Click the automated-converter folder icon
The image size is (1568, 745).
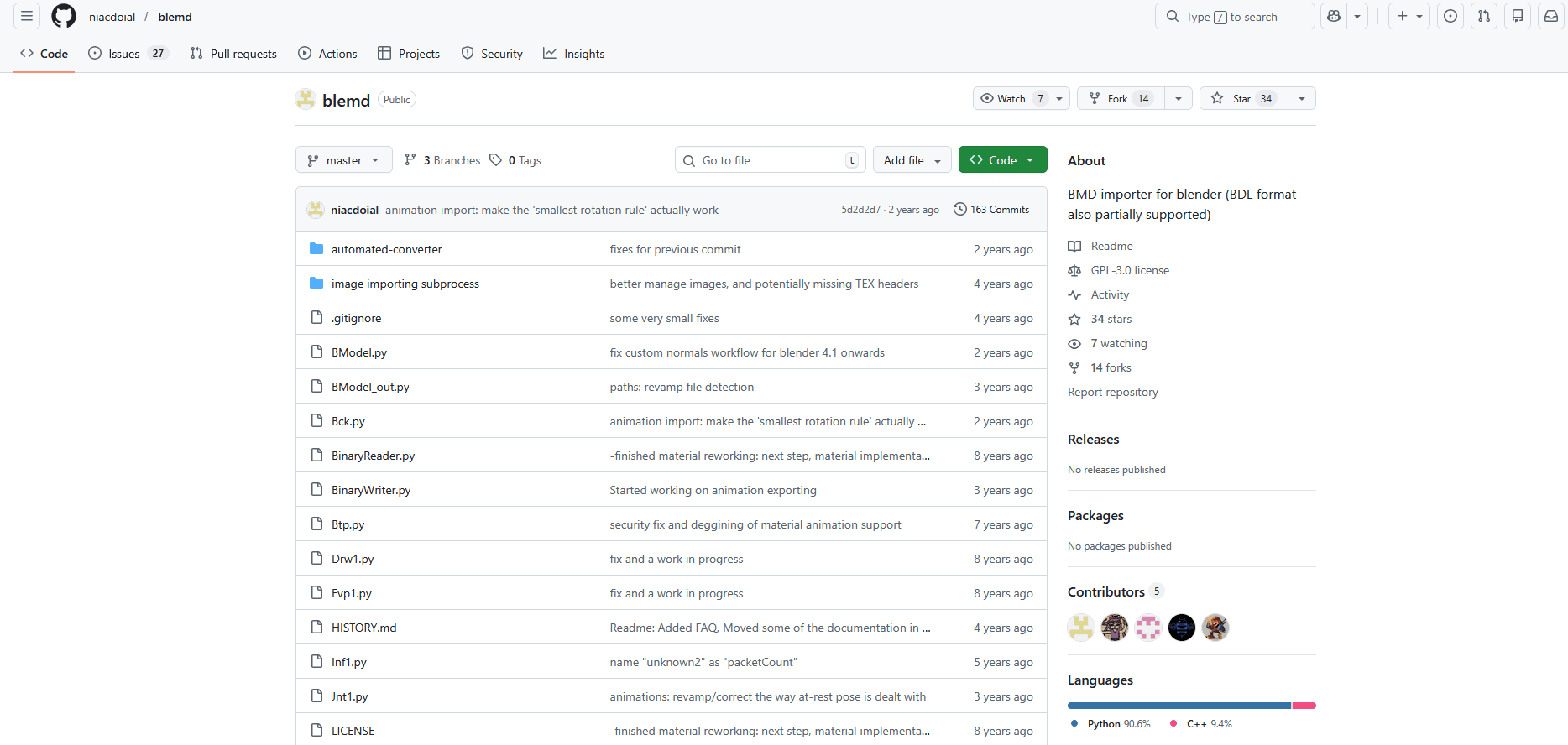(x=316, y=249)
